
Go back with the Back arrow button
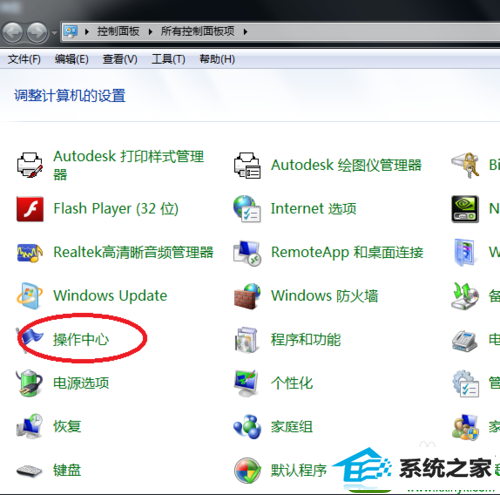pyautogui.click(x=13, y=32)
